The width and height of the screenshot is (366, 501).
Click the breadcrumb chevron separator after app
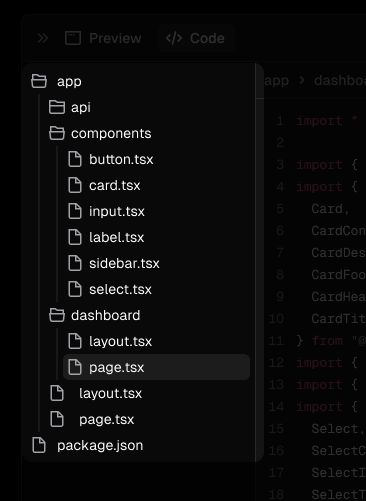[x=302, y=80]
